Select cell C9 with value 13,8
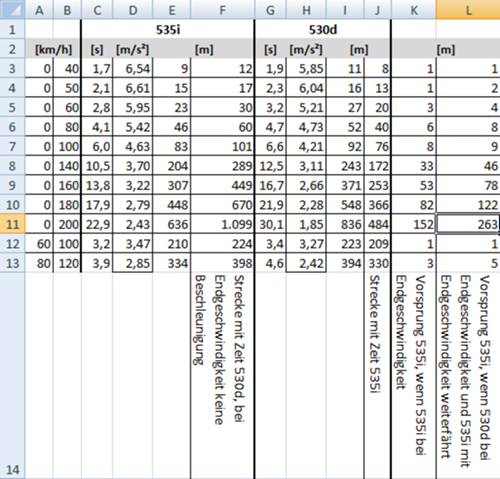Screen dimensions: 500x479 97,185
